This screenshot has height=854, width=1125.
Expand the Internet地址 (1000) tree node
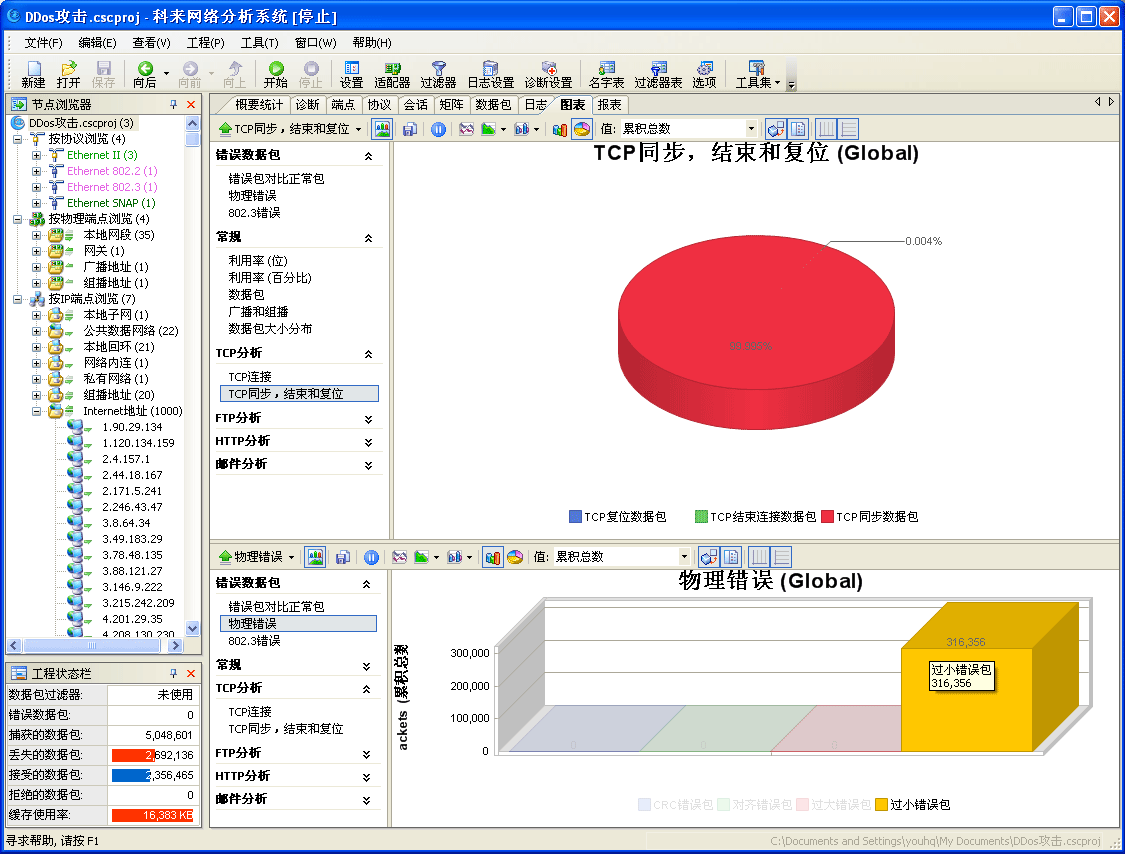click(35, 411)
